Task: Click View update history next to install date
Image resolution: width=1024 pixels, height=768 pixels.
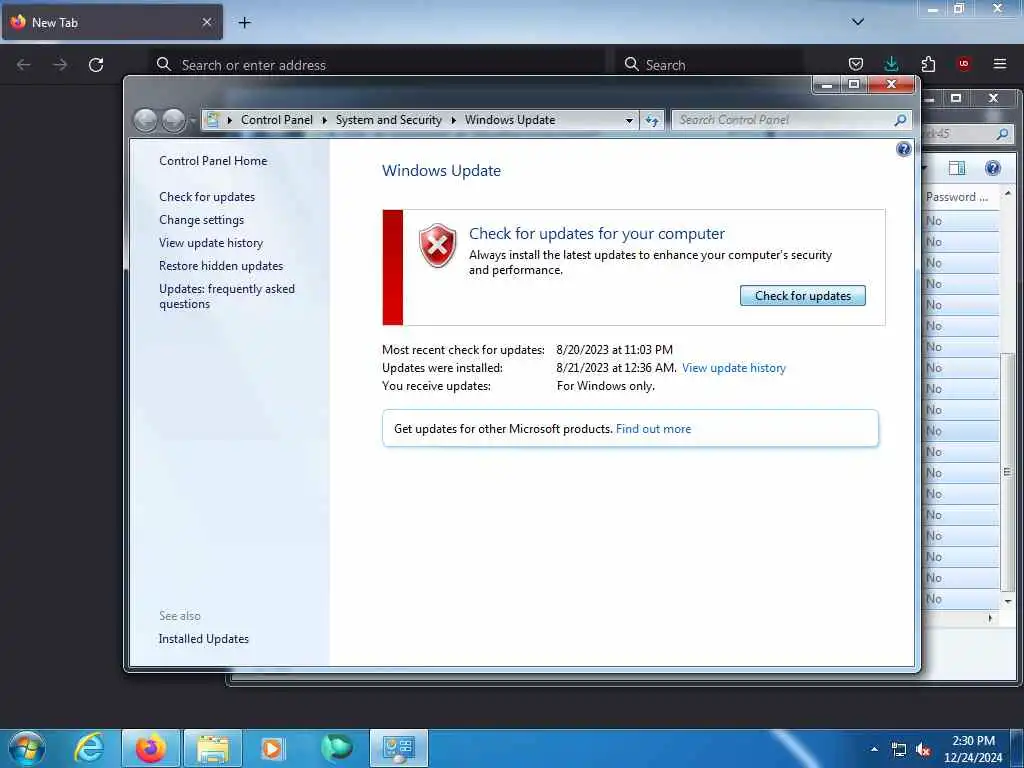Action: tap(733, 368)
